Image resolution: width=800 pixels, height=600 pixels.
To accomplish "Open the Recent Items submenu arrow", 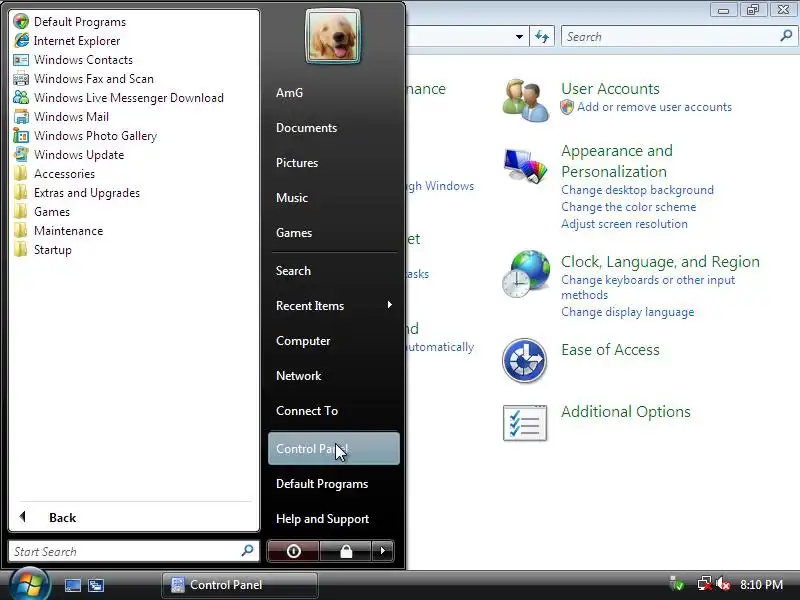I will [390, 305].
